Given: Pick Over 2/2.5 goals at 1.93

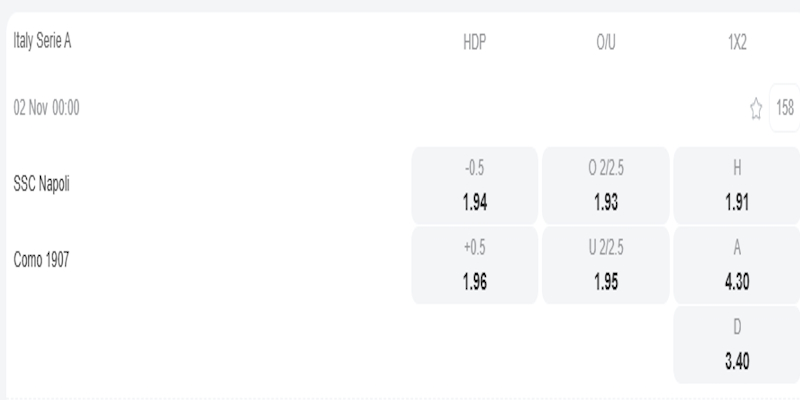Looking at the screenshot, I should [x=606, y=186].
